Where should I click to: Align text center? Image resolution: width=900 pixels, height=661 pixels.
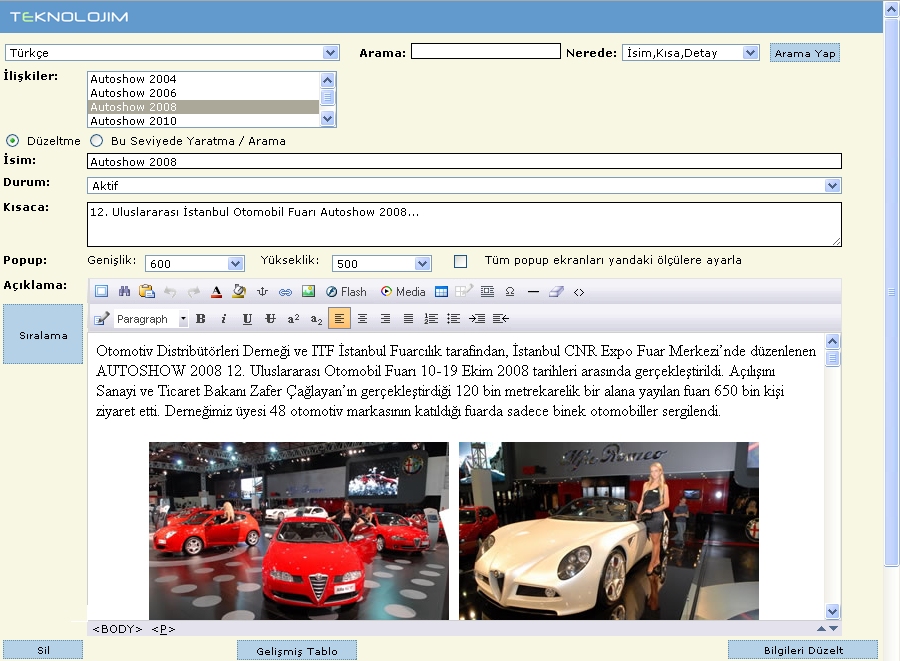(362, 318)
